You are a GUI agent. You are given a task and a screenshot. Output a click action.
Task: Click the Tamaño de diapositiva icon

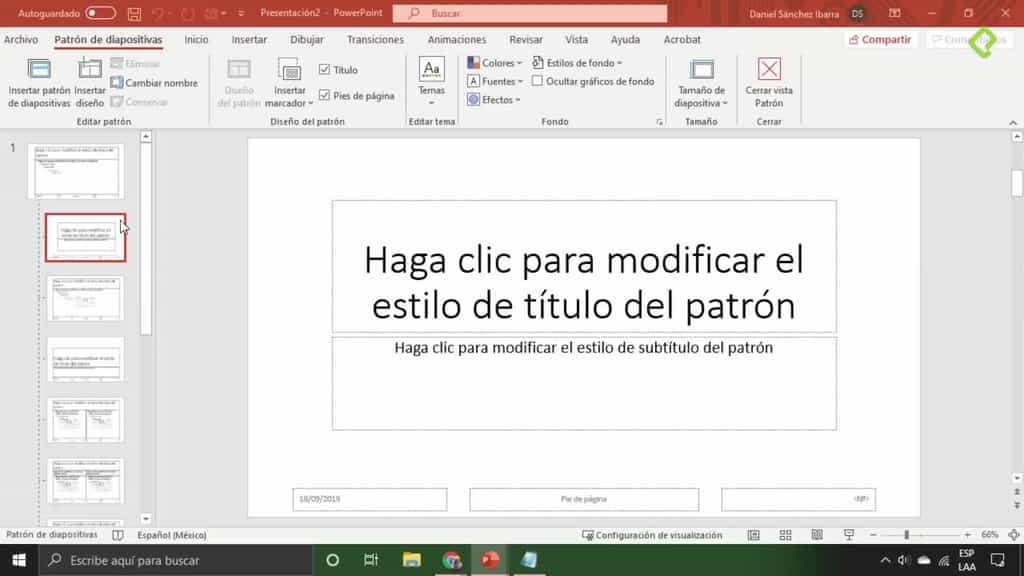pyautogui.click(x=701, y=69)
